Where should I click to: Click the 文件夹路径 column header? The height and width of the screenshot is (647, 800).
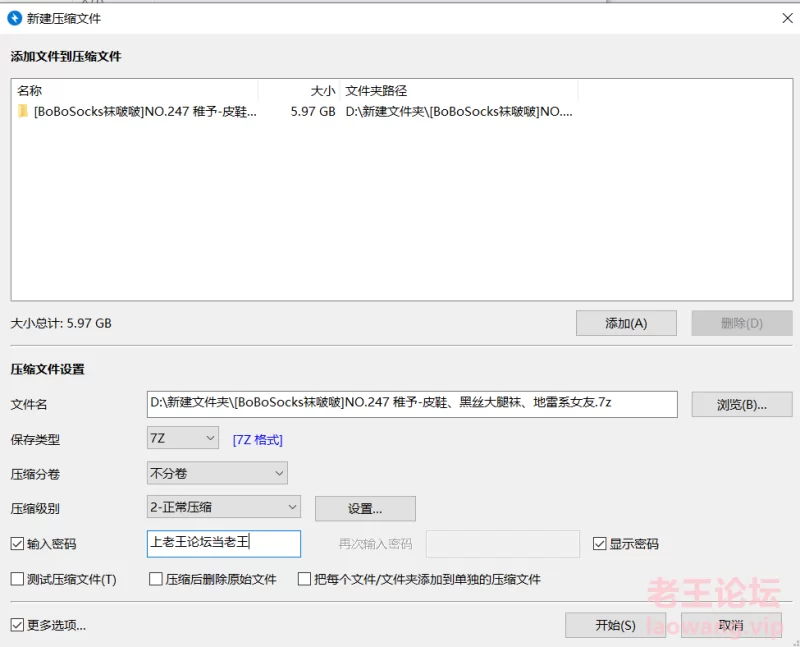point(458,91)
